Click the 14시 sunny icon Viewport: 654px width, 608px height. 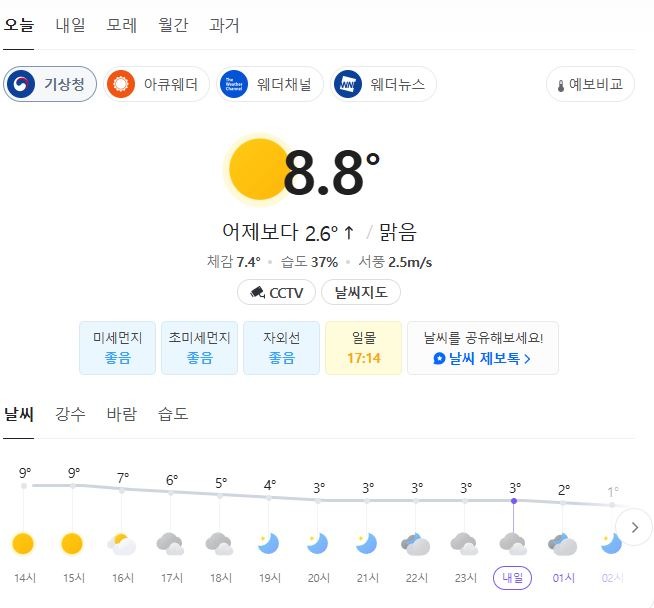click(23, 544)
